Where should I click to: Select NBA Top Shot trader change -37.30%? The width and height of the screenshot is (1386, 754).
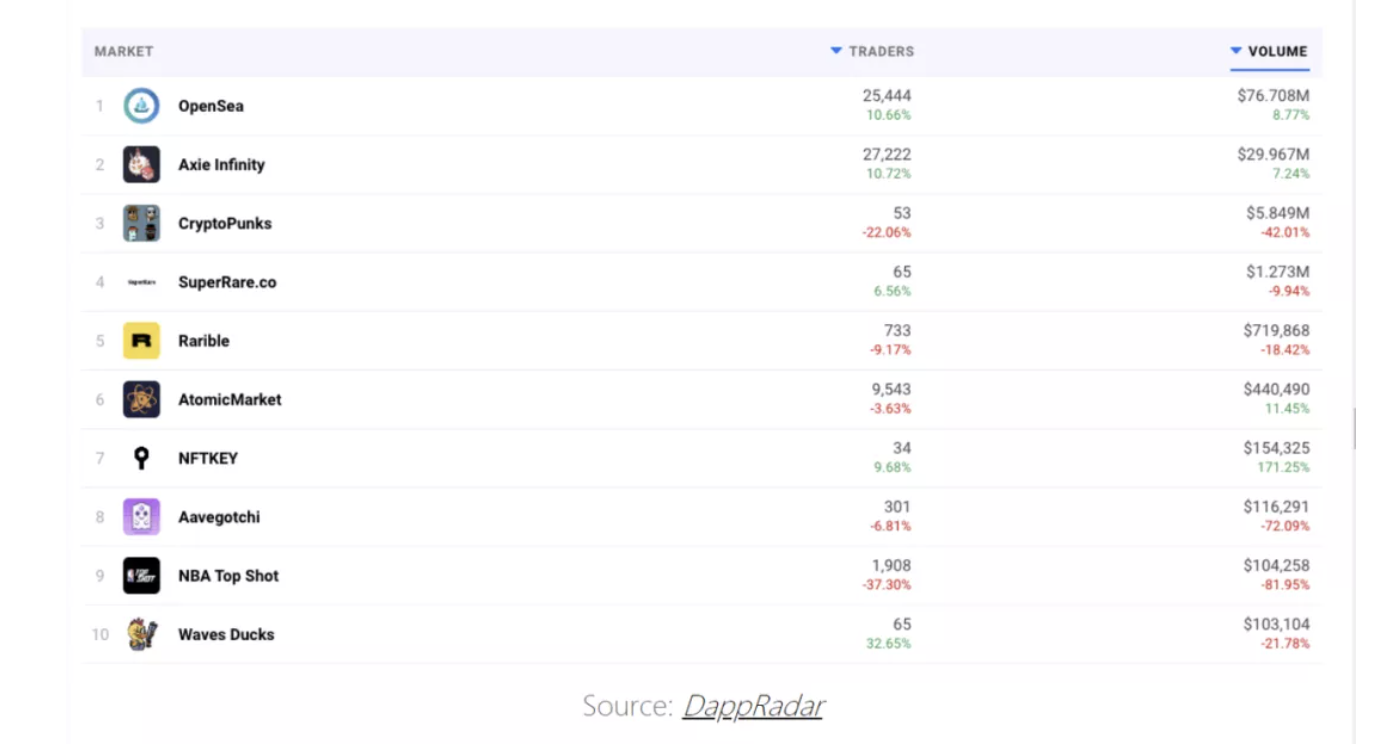887,585
